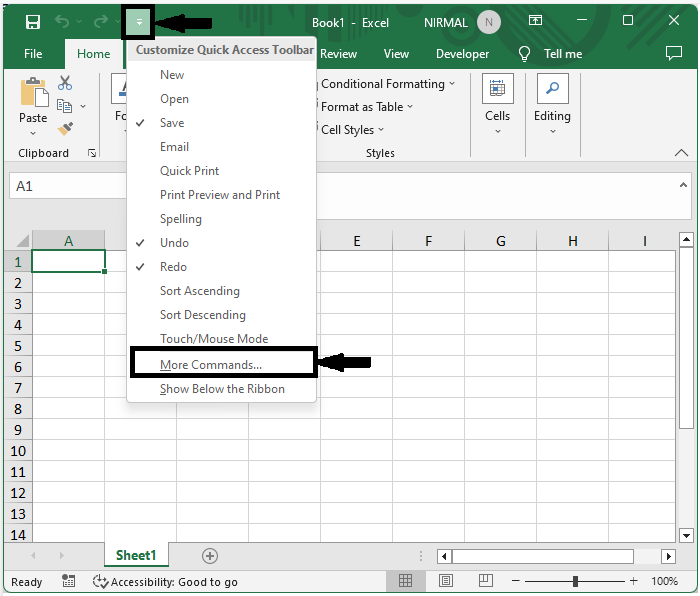700x596 pixels.
Task: Click the macro recording icon in status bar
Action: [68, 581]
